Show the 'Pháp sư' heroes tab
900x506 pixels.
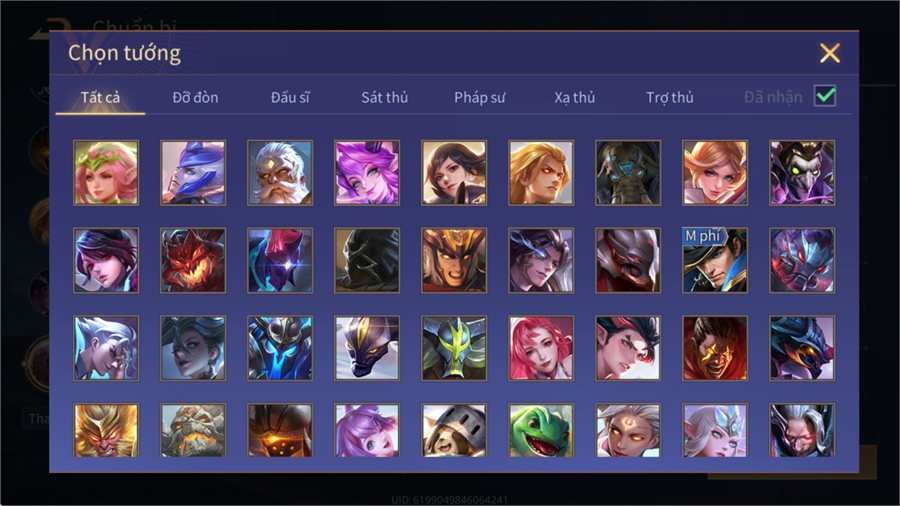click(x=479, y=98)
